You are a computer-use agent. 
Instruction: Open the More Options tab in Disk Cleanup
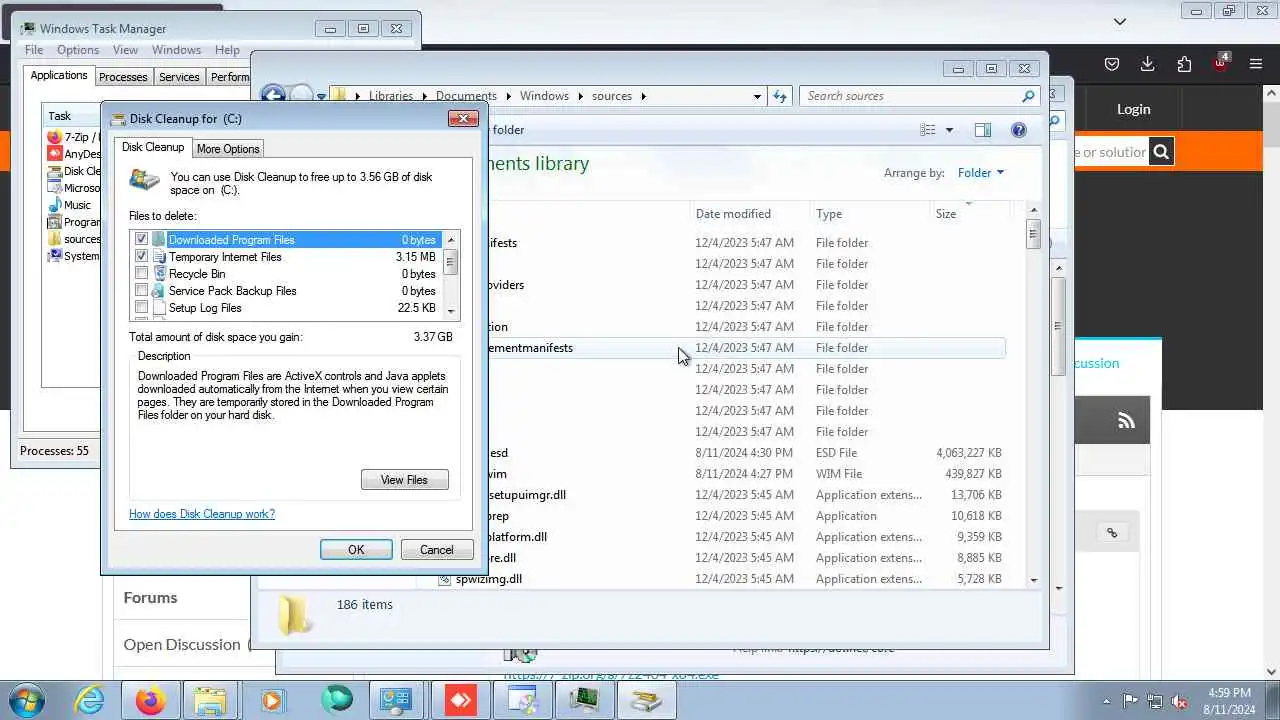point(228,149)
